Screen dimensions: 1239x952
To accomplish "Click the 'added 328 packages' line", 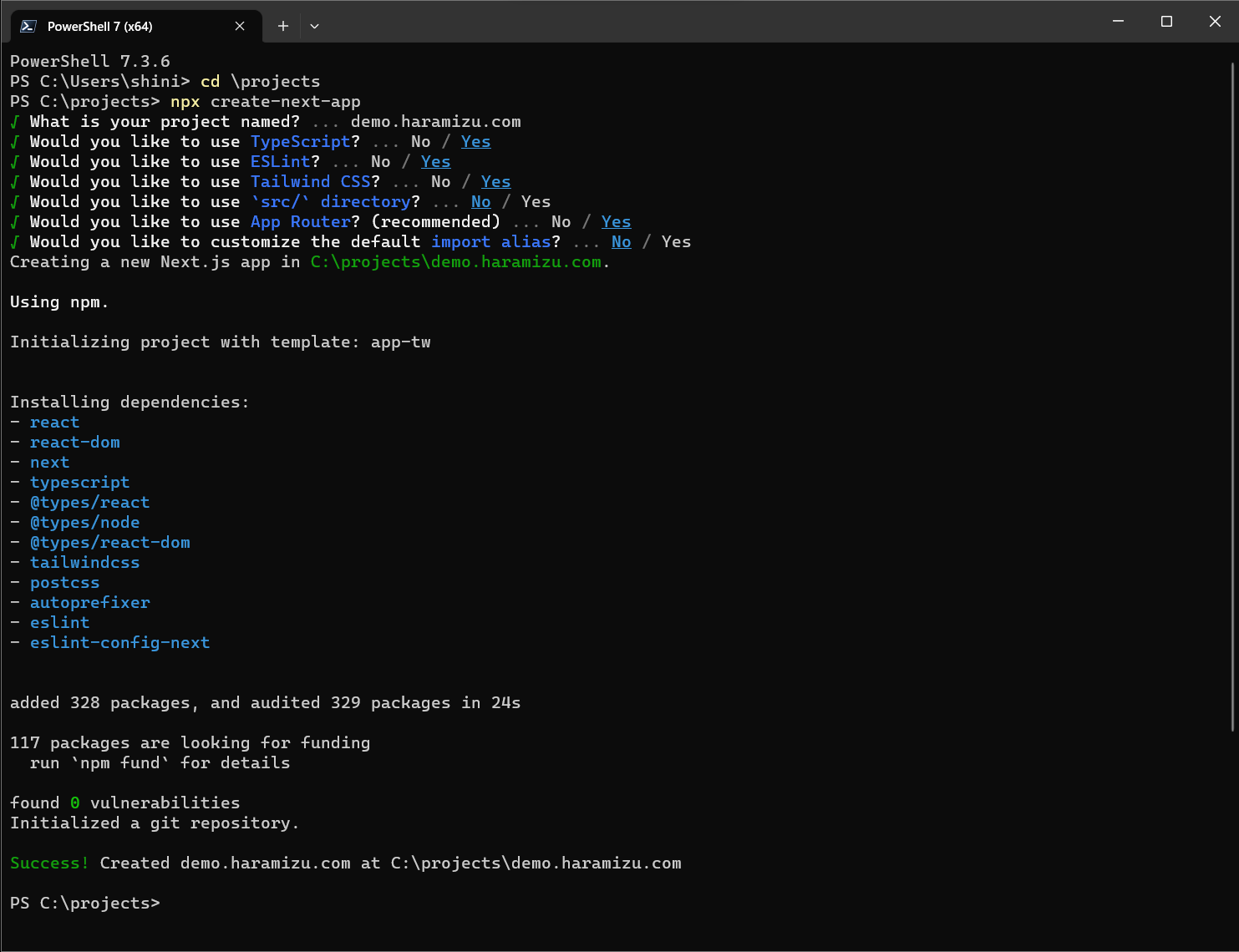I will click(265, 703).
